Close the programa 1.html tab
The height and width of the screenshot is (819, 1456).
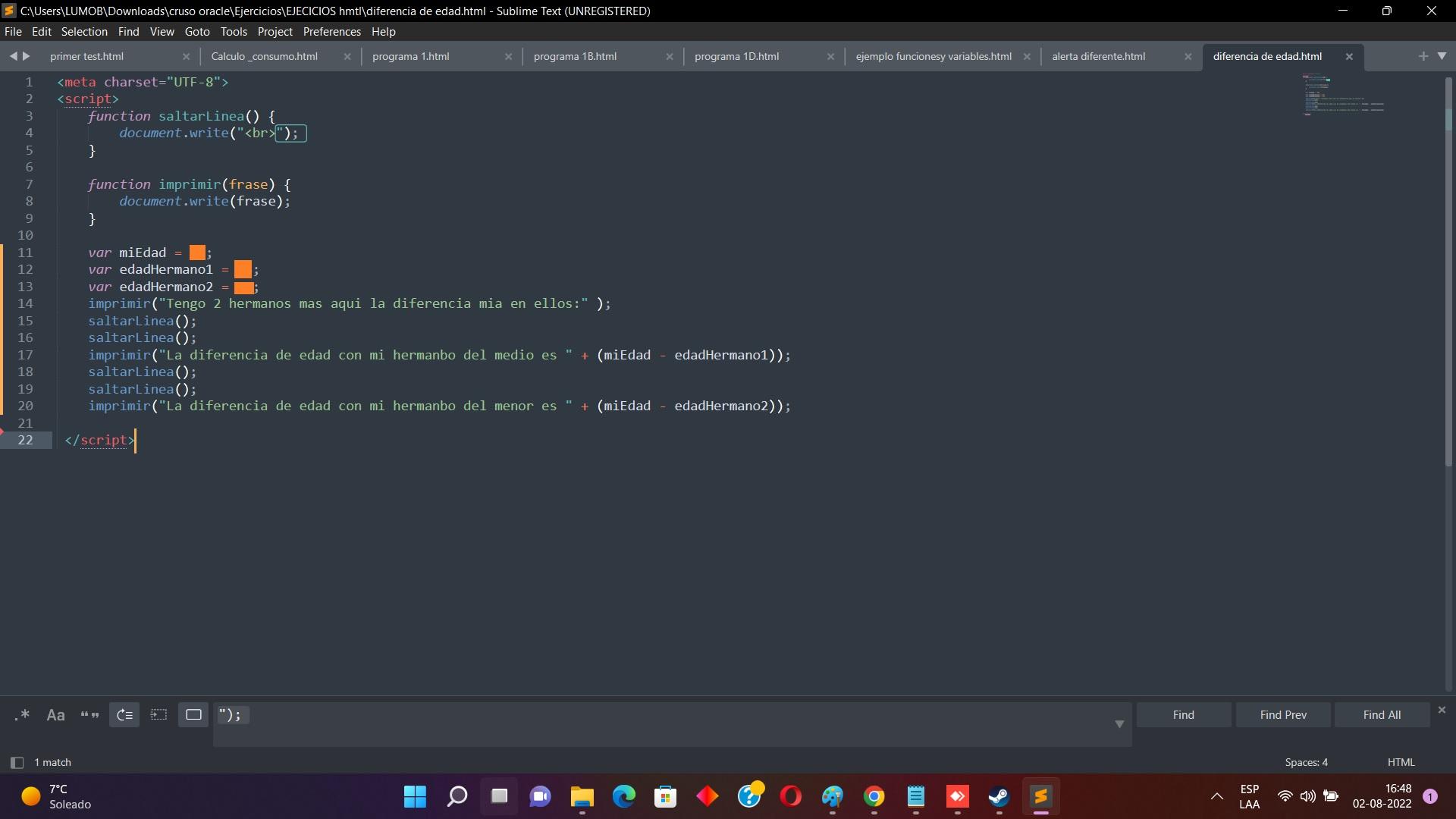point(508,57)
